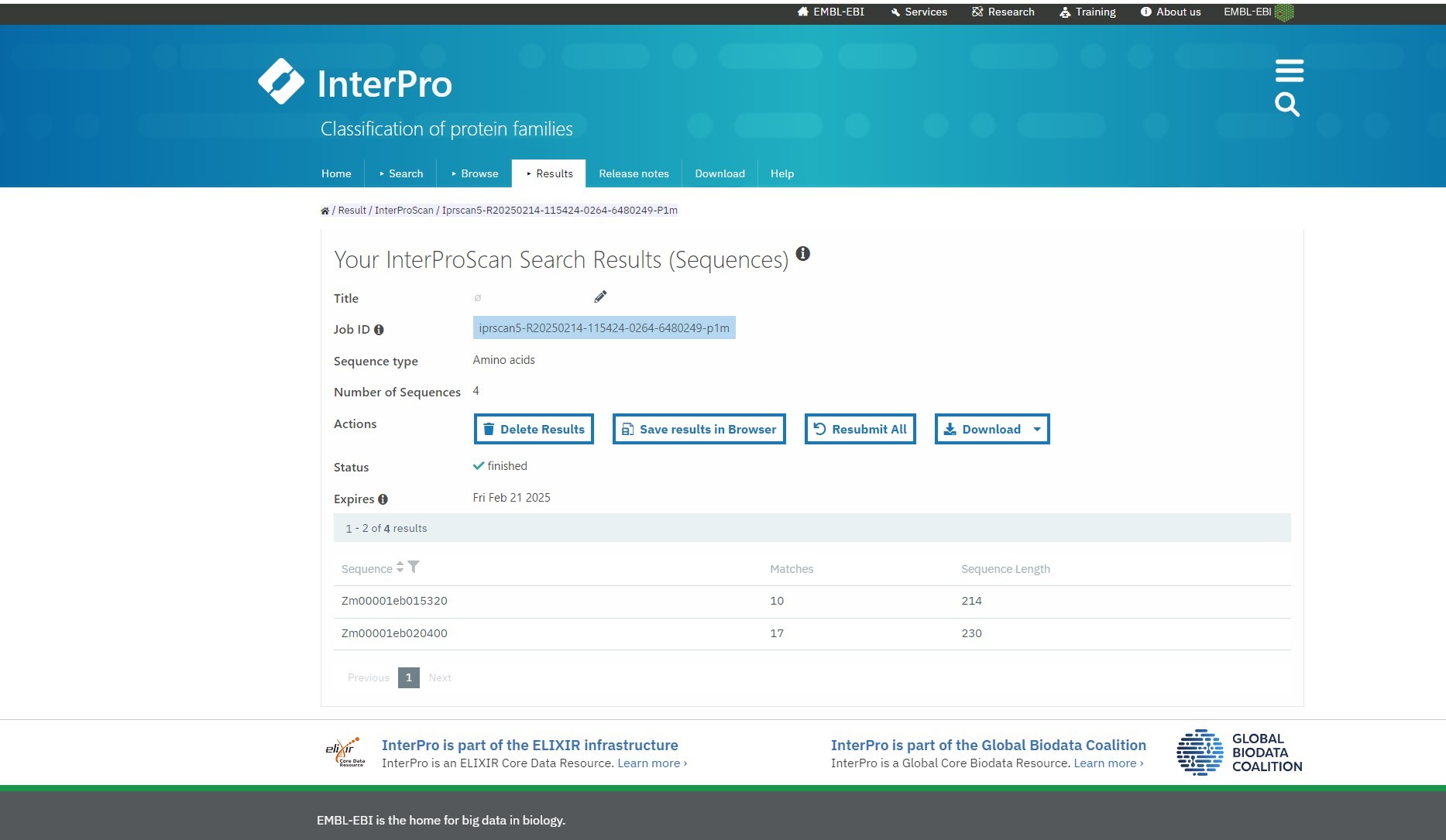Sort results by Sequence column arrows
The width and height of the screenshot is (1446, 840).
tap(400, 567)
